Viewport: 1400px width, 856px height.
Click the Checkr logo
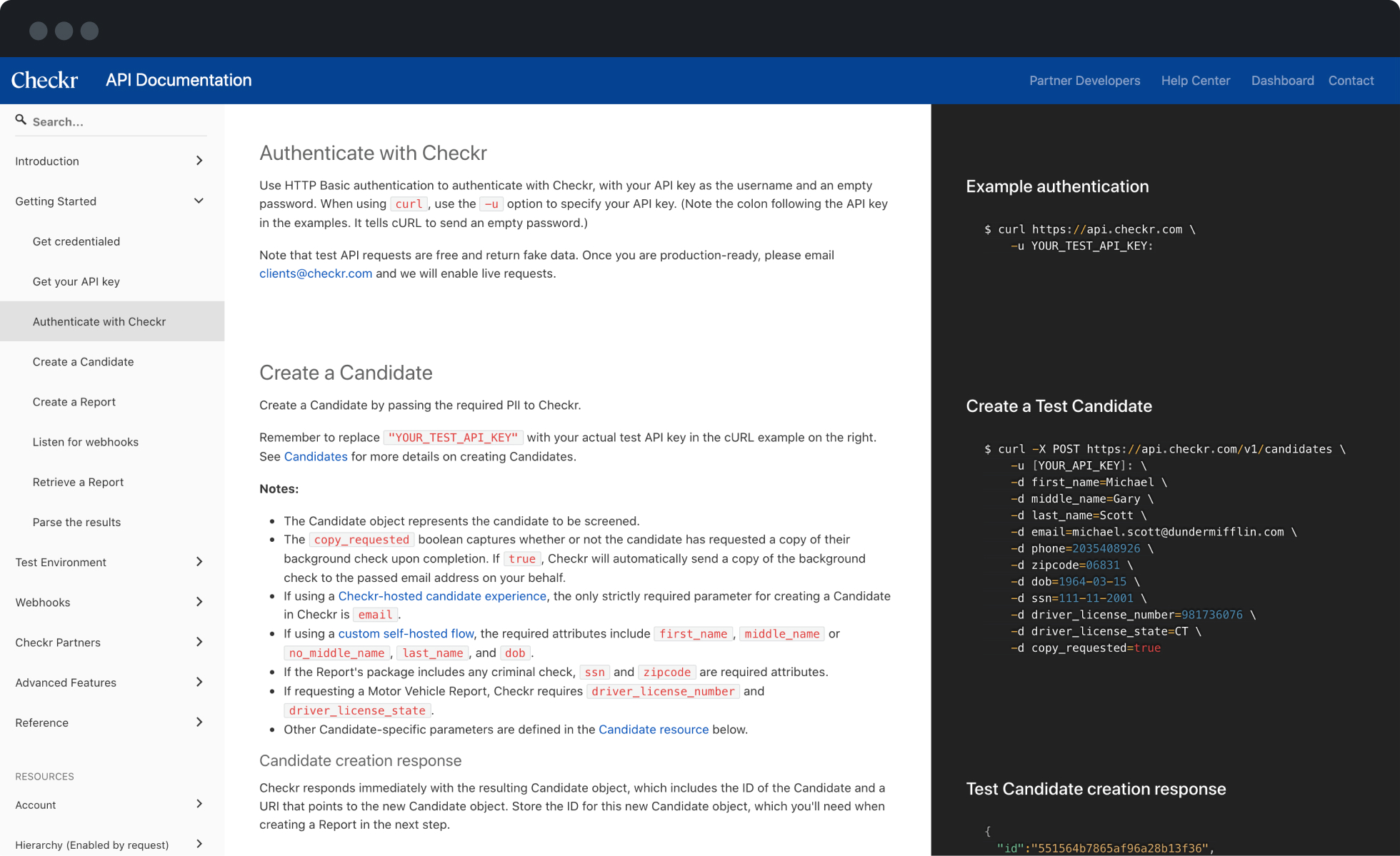[44, 80]
